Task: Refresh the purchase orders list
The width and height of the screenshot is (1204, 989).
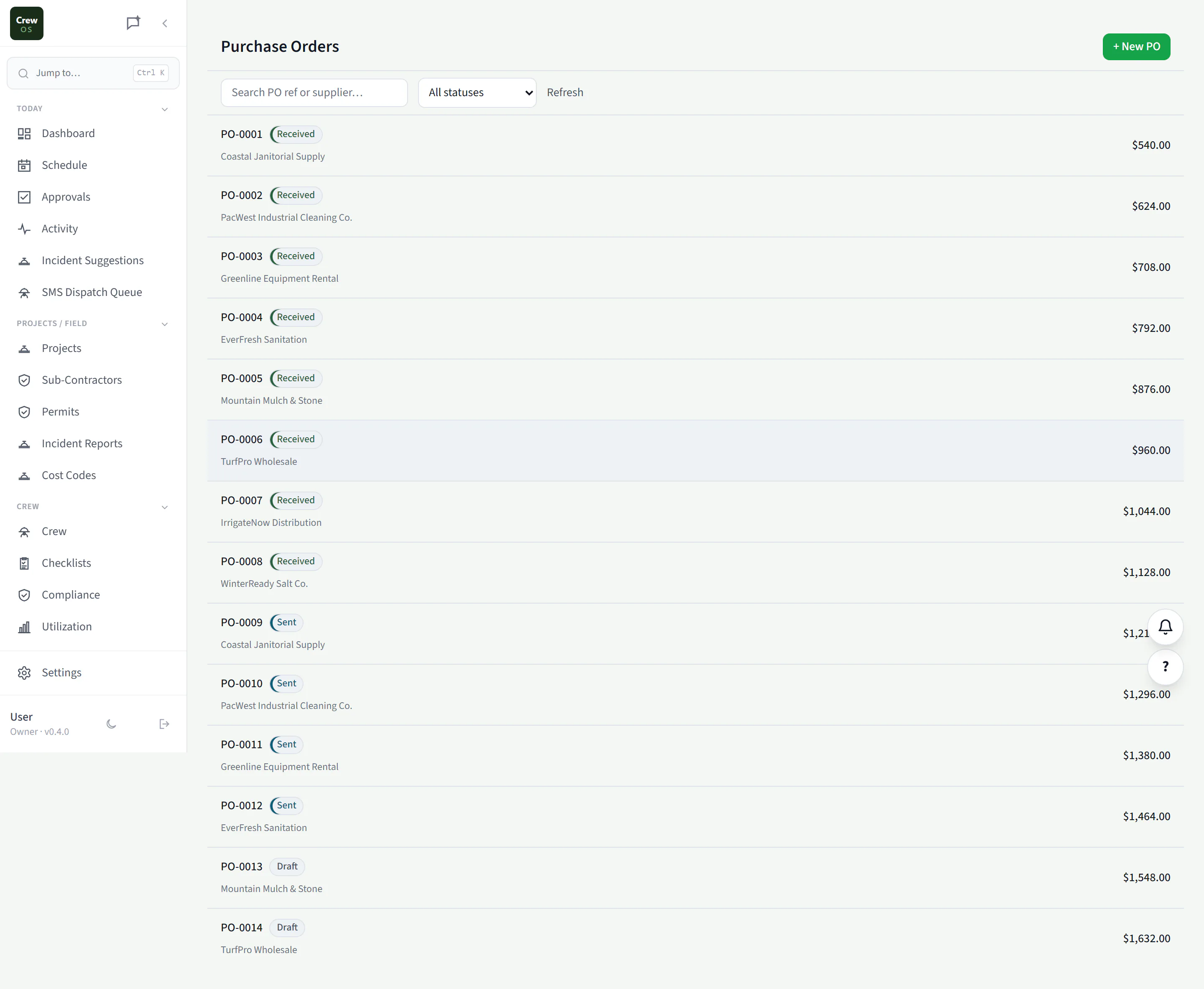Action: pyautogui.click(x=565, y=92)
